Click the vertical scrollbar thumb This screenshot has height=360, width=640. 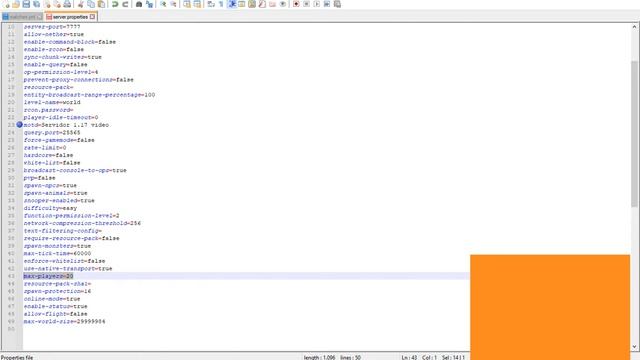tap(634, 135)
